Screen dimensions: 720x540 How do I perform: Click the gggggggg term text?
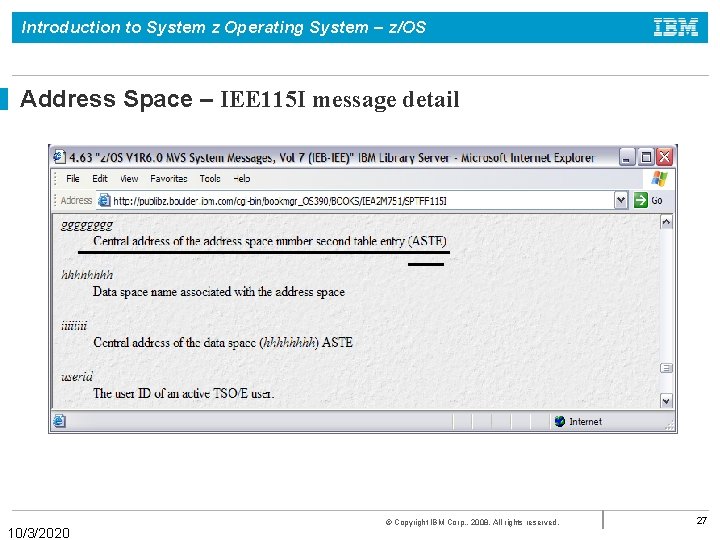click(x=87, y=225)
